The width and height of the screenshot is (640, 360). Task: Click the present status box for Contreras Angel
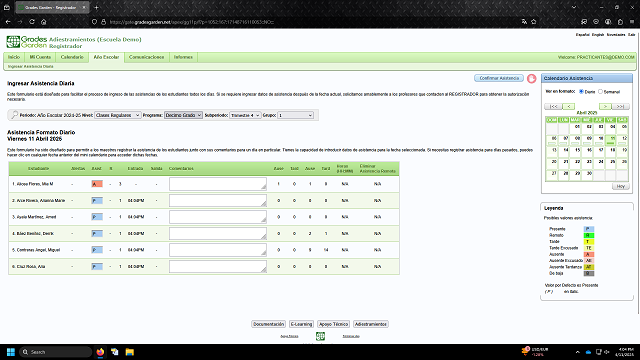[97, 250]
